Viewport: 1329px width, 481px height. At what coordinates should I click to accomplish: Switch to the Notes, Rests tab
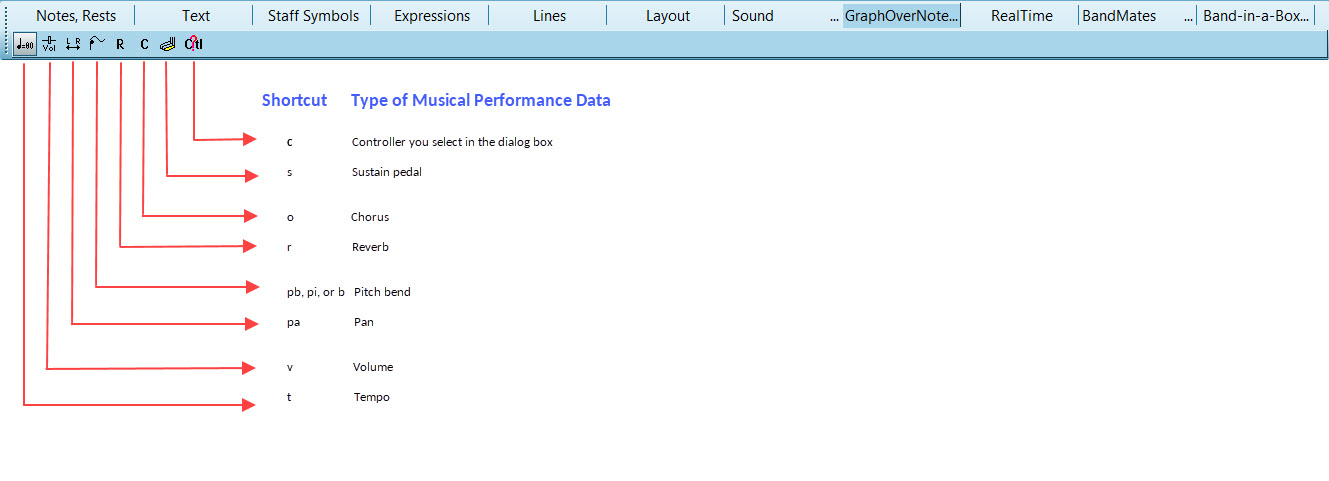tap(76, 16)
